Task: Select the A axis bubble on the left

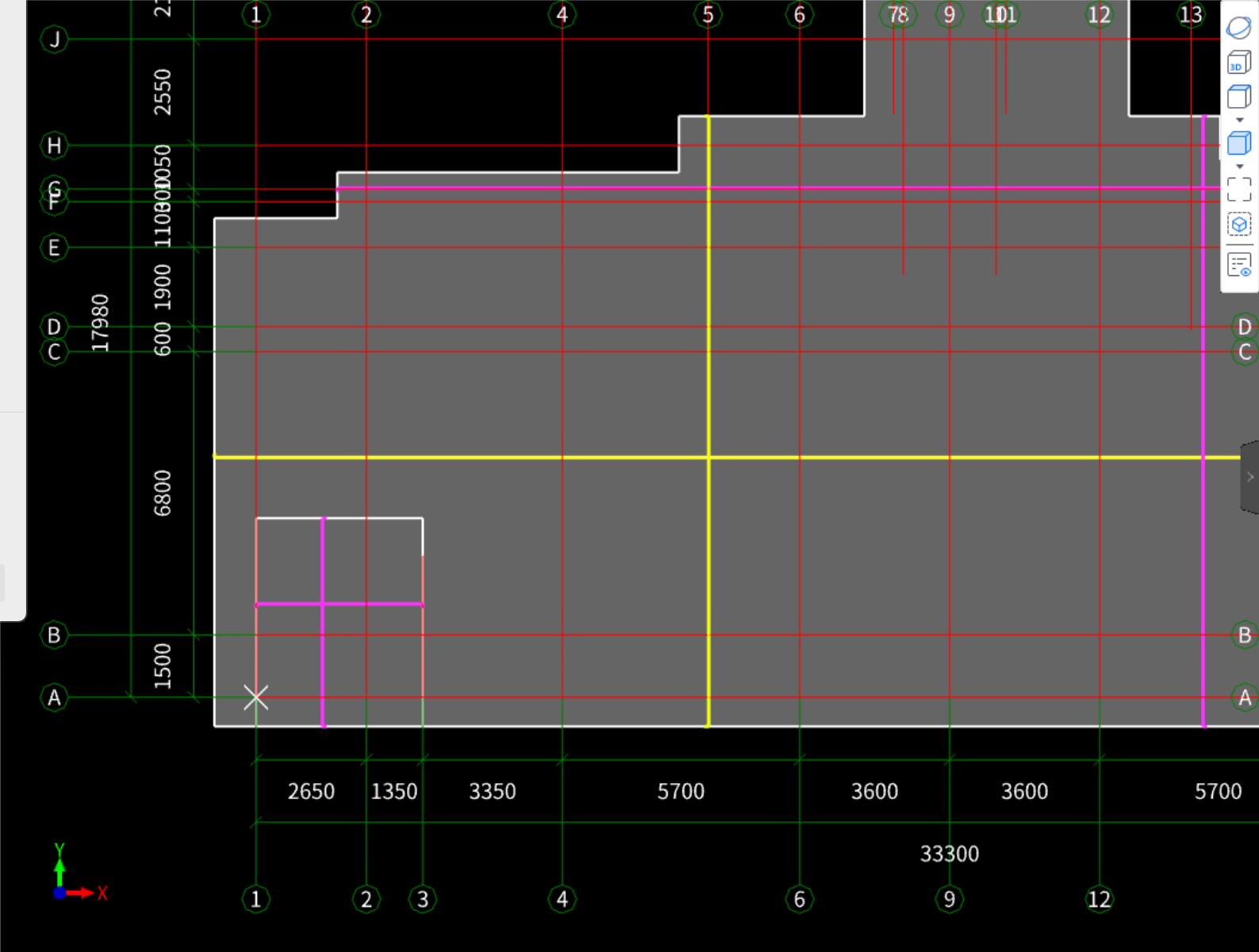Action: click(x=54, y=697)
